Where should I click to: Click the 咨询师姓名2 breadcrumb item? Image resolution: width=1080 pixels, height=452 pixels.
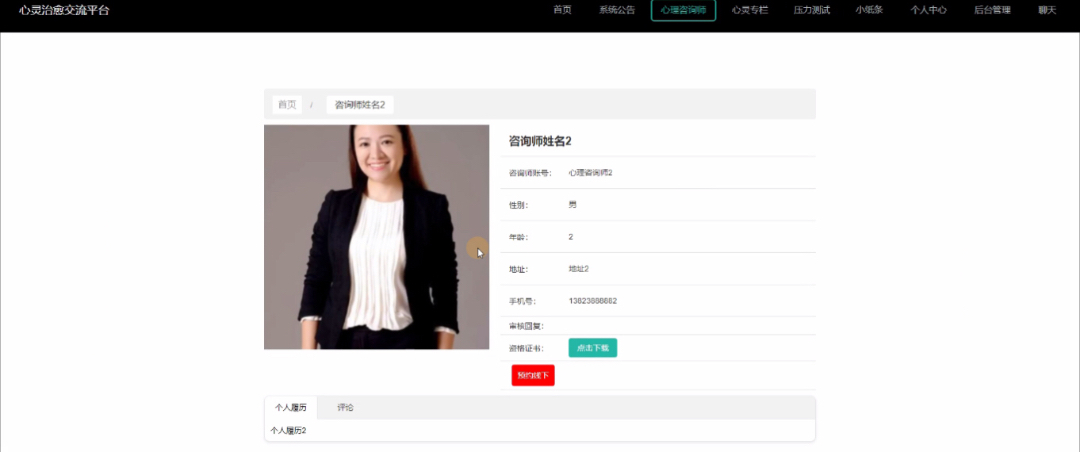point(359,105)
